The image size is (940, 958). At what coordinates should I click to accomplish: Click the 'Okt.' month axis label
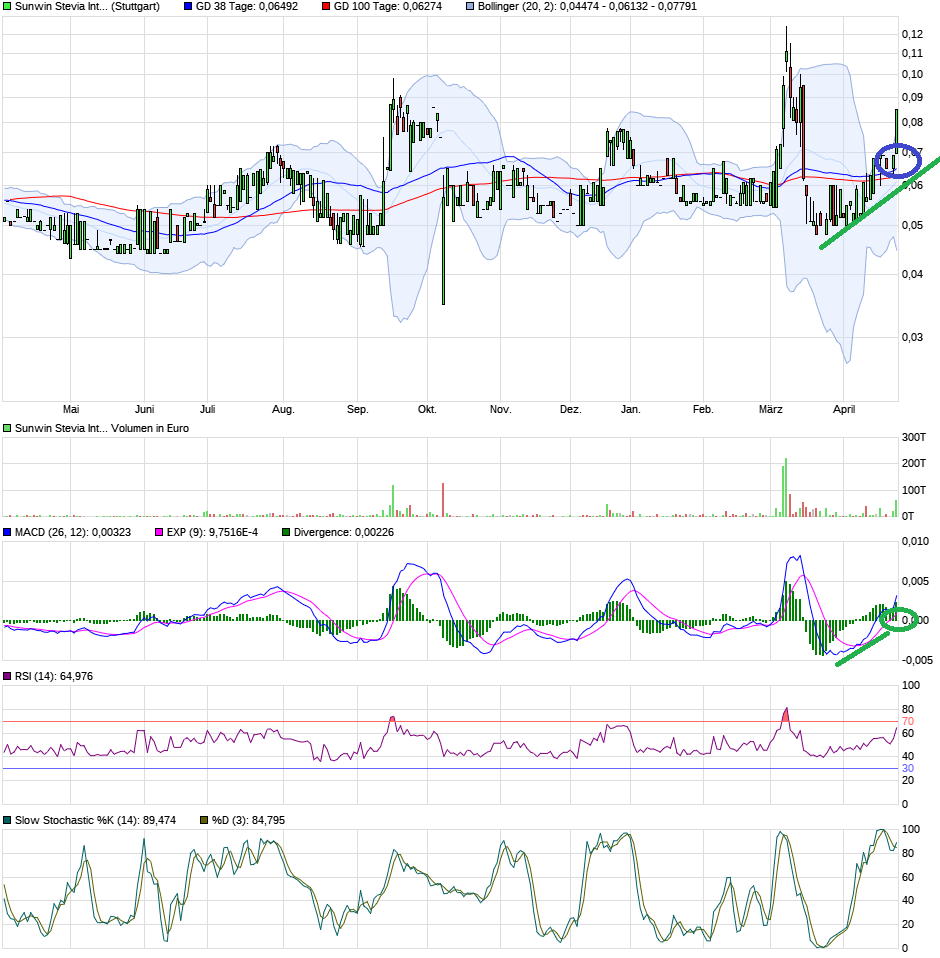tap(428, 409)
